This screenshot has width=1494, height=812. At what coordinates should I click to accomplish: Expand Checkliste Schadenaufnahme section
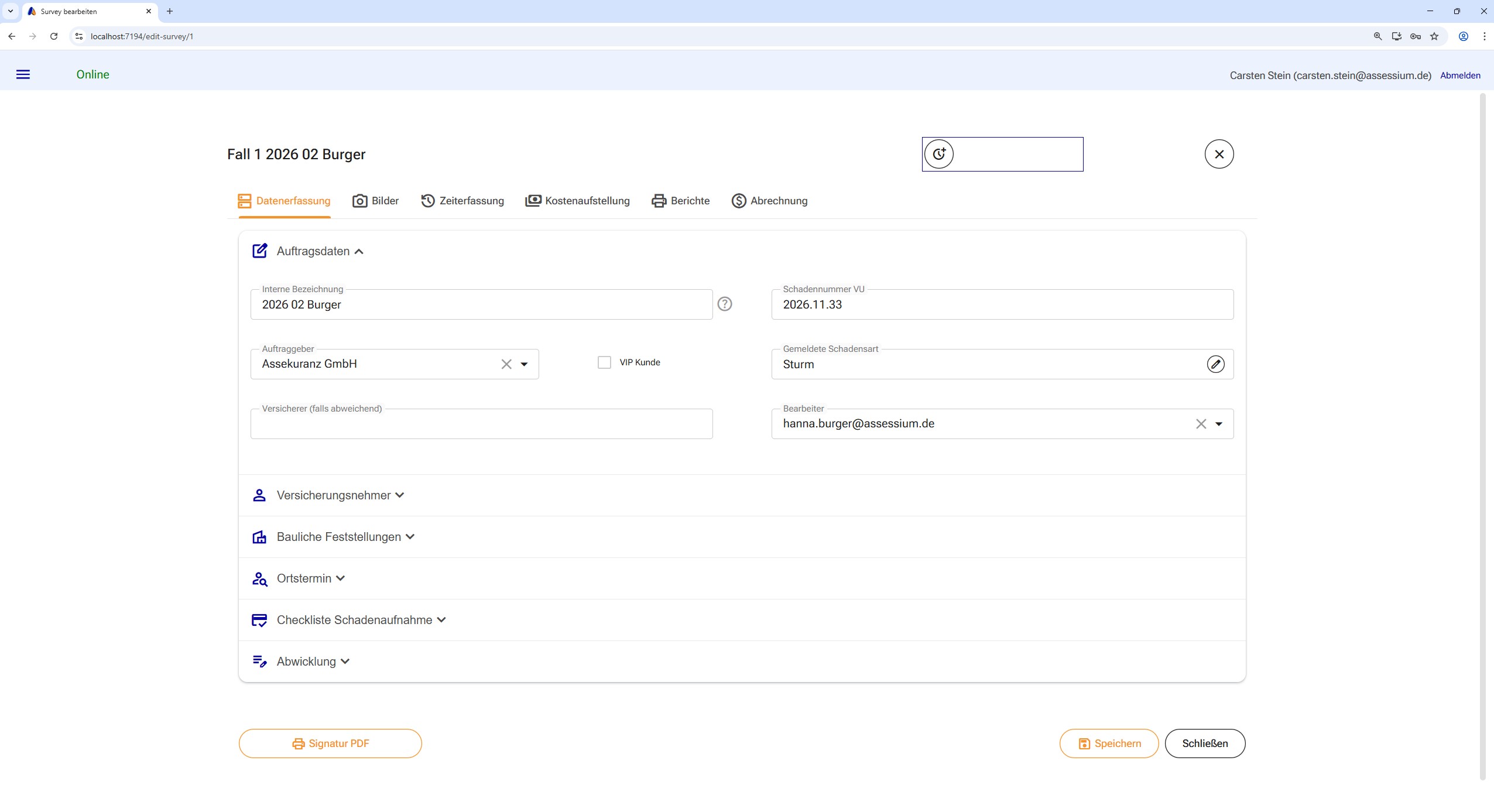(354, 620)
